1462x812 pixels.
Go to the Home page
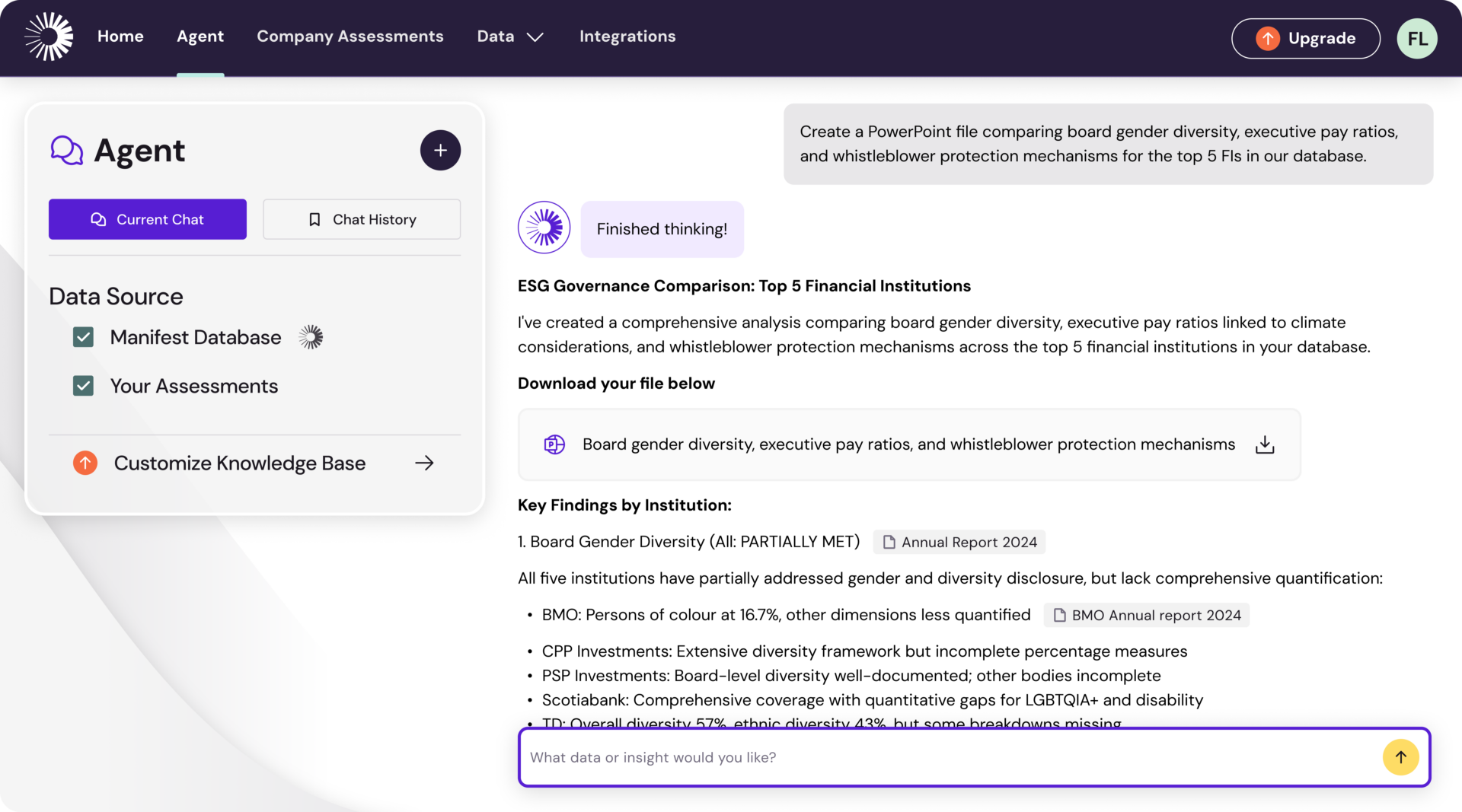(x=120, y=37)
